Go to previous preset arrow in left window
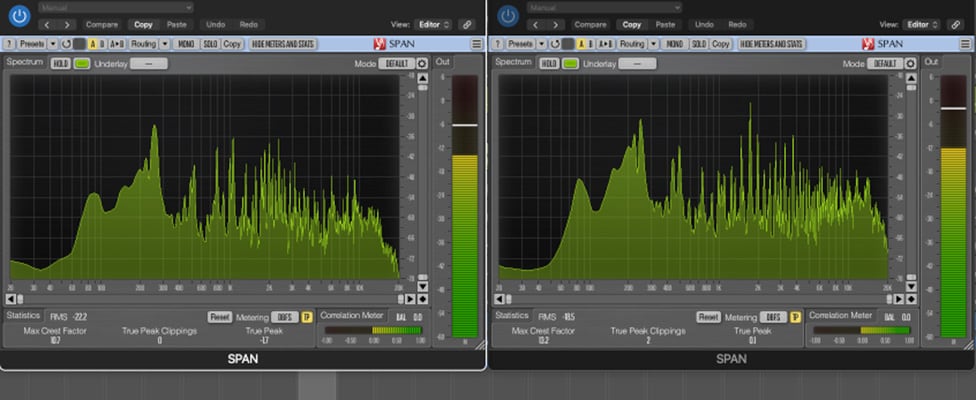 click(49, 25)
